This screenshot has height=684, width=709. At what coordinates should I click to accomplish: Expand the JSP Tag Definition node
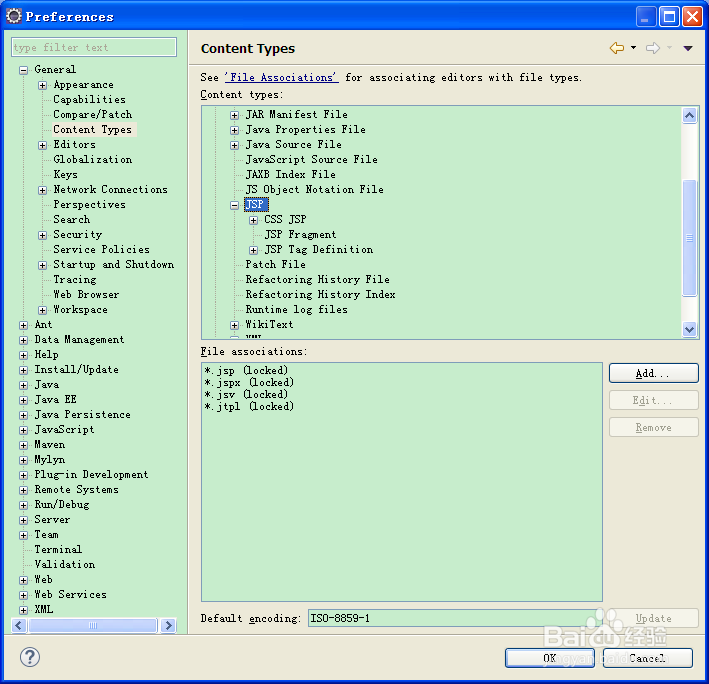point(254,250)
